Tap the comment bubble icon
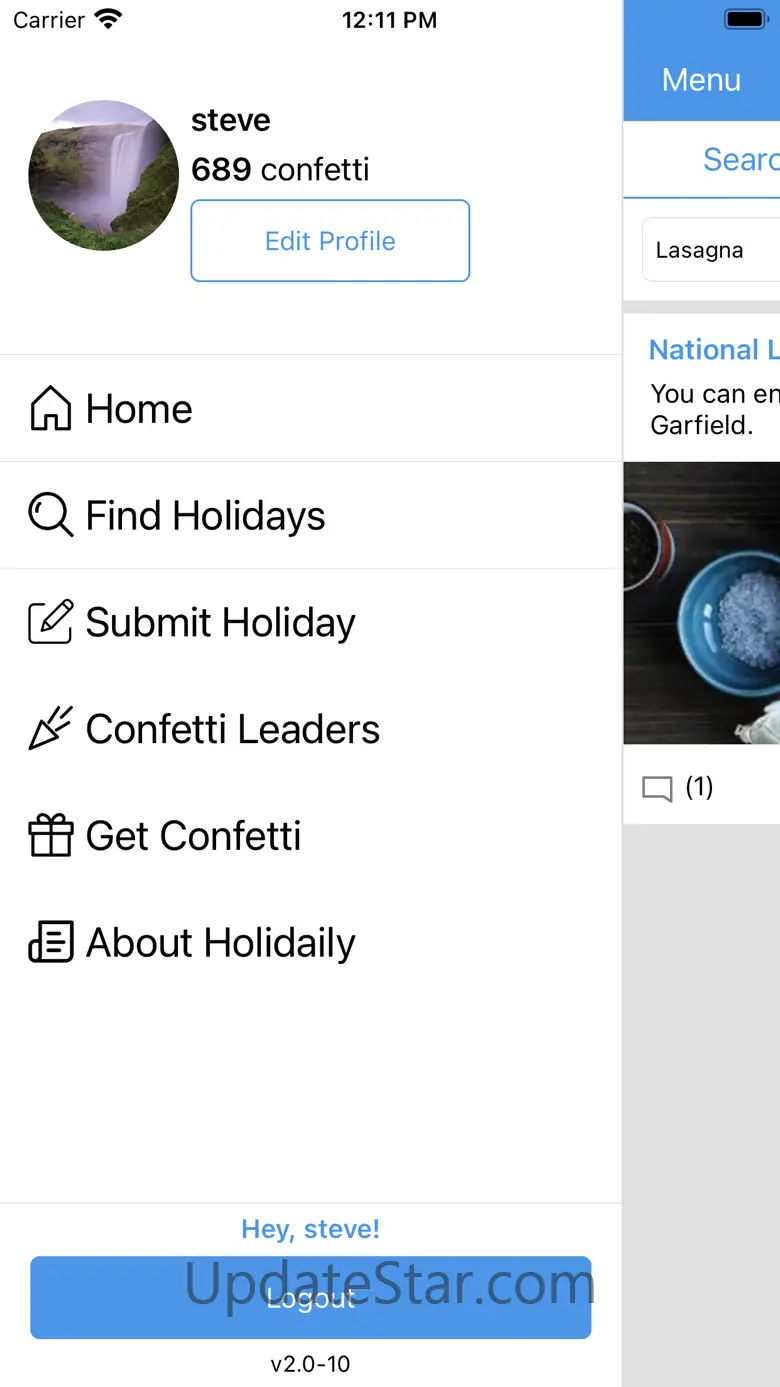The image size is (780, 1387). click(657, 789)
